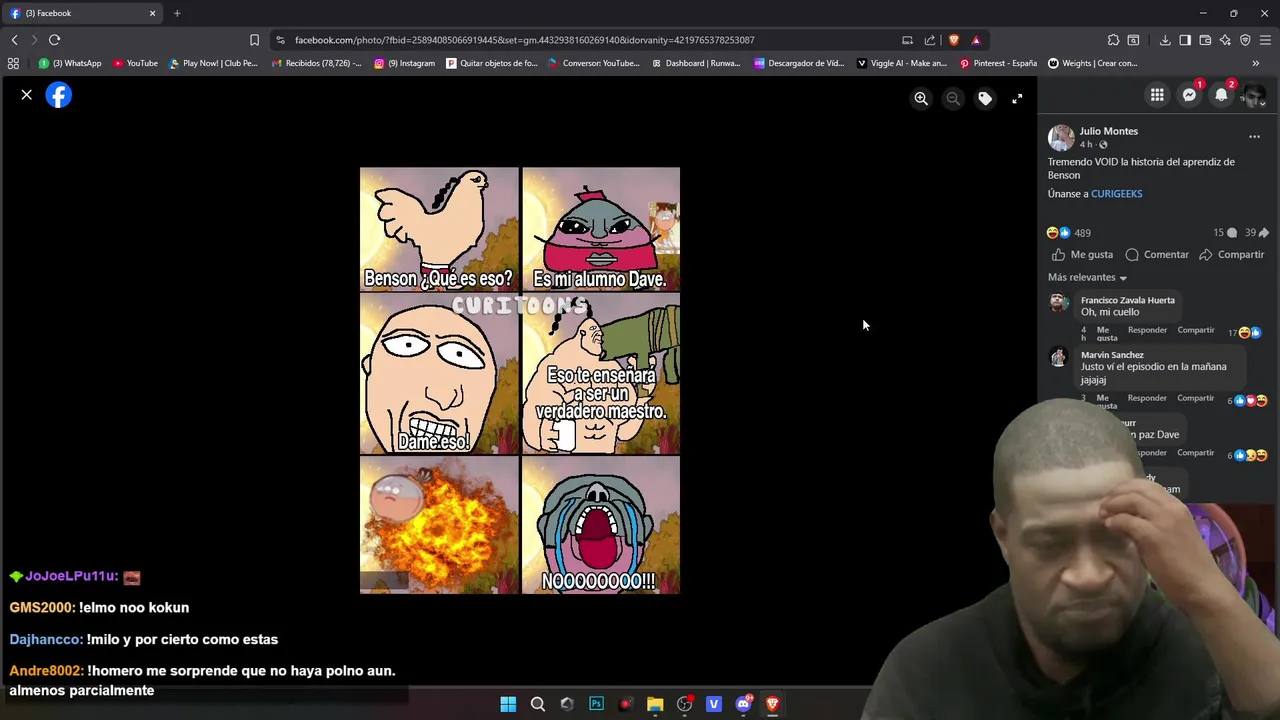The height and width of the screenshot is (720, 1280).
Task: Open post options three-dot menu
Action: 1254,136
